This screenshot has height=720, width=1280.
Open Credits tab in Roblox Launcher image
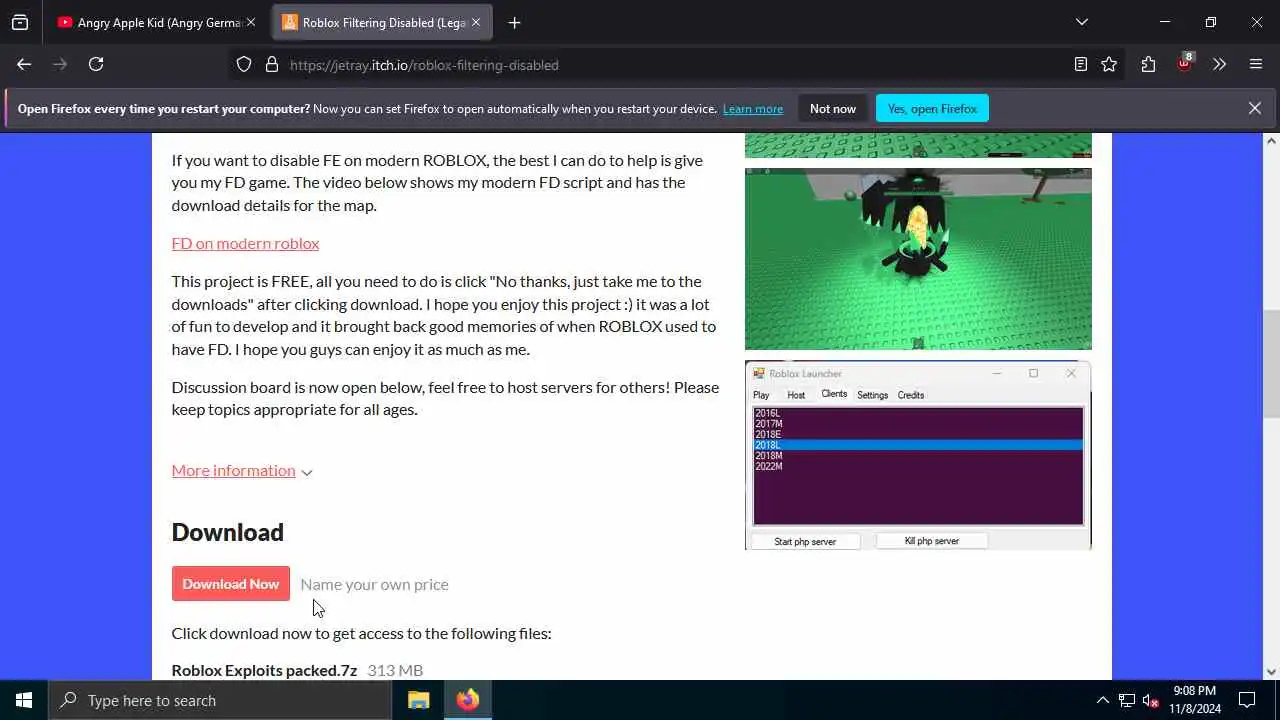click(x=911, y=395)
